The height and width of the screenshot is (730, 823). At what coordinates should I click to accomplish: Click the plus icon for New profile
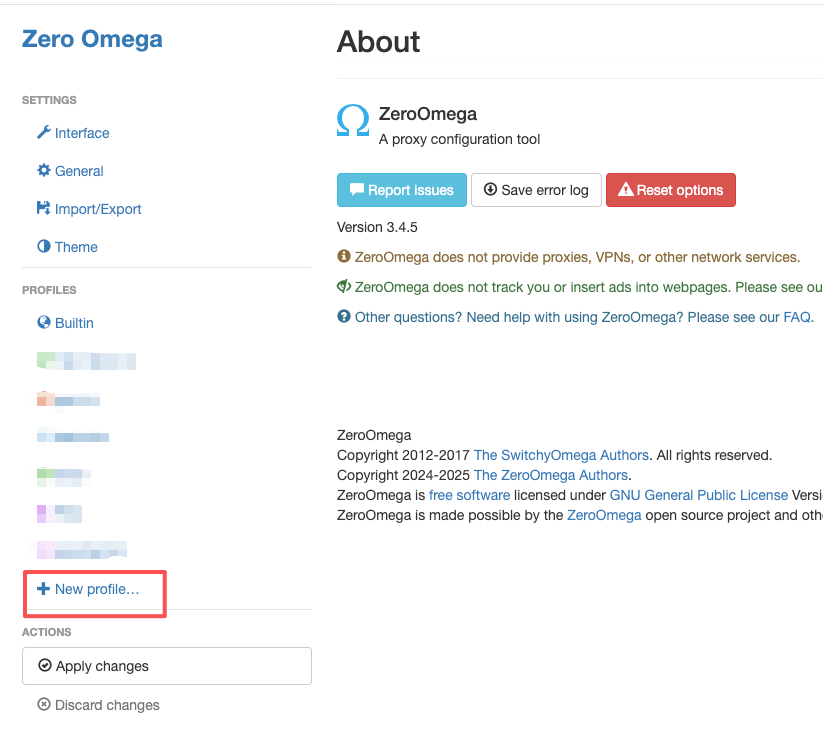point(43,589)
